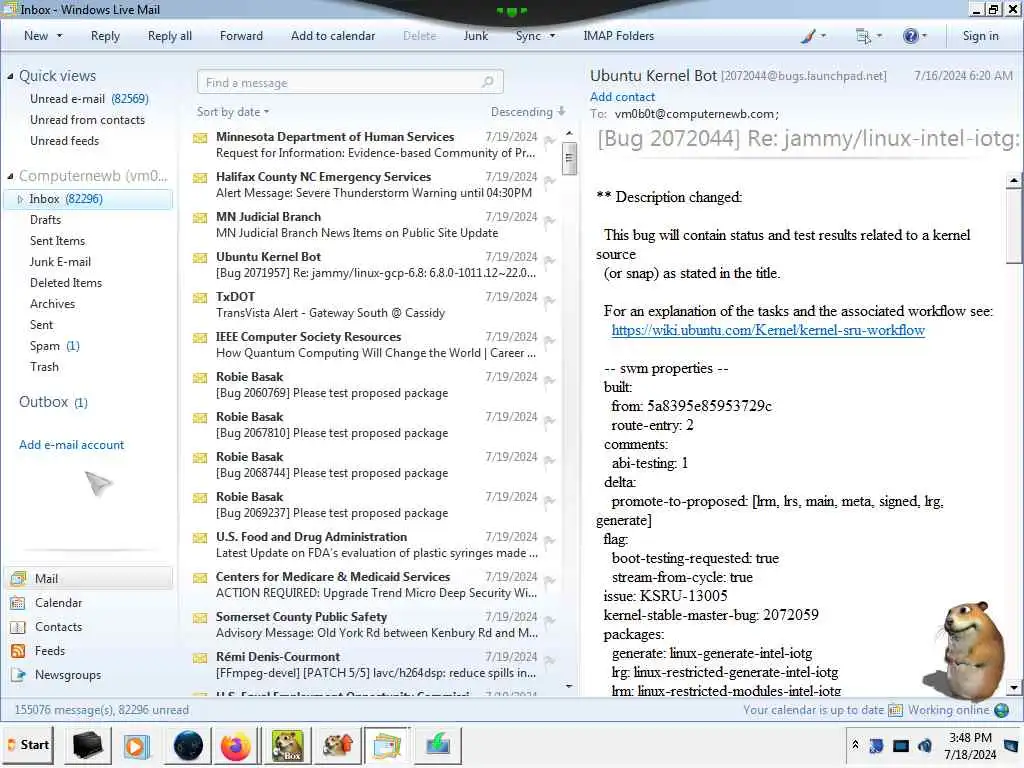Click Reply in the toolbar
This screenshot has height=768, width=1024.
(x=105, y=36)
